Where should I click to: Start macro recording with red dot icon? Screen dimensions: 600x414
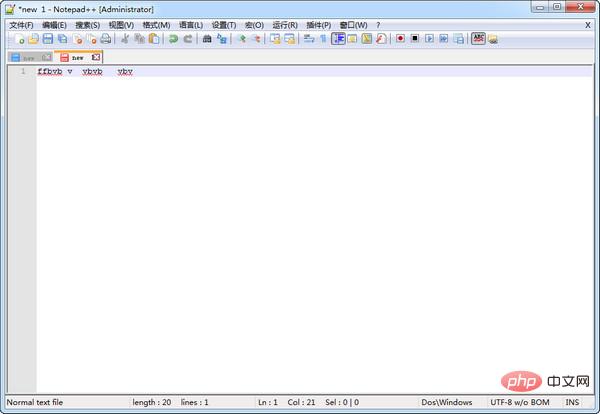coord(400,39)
